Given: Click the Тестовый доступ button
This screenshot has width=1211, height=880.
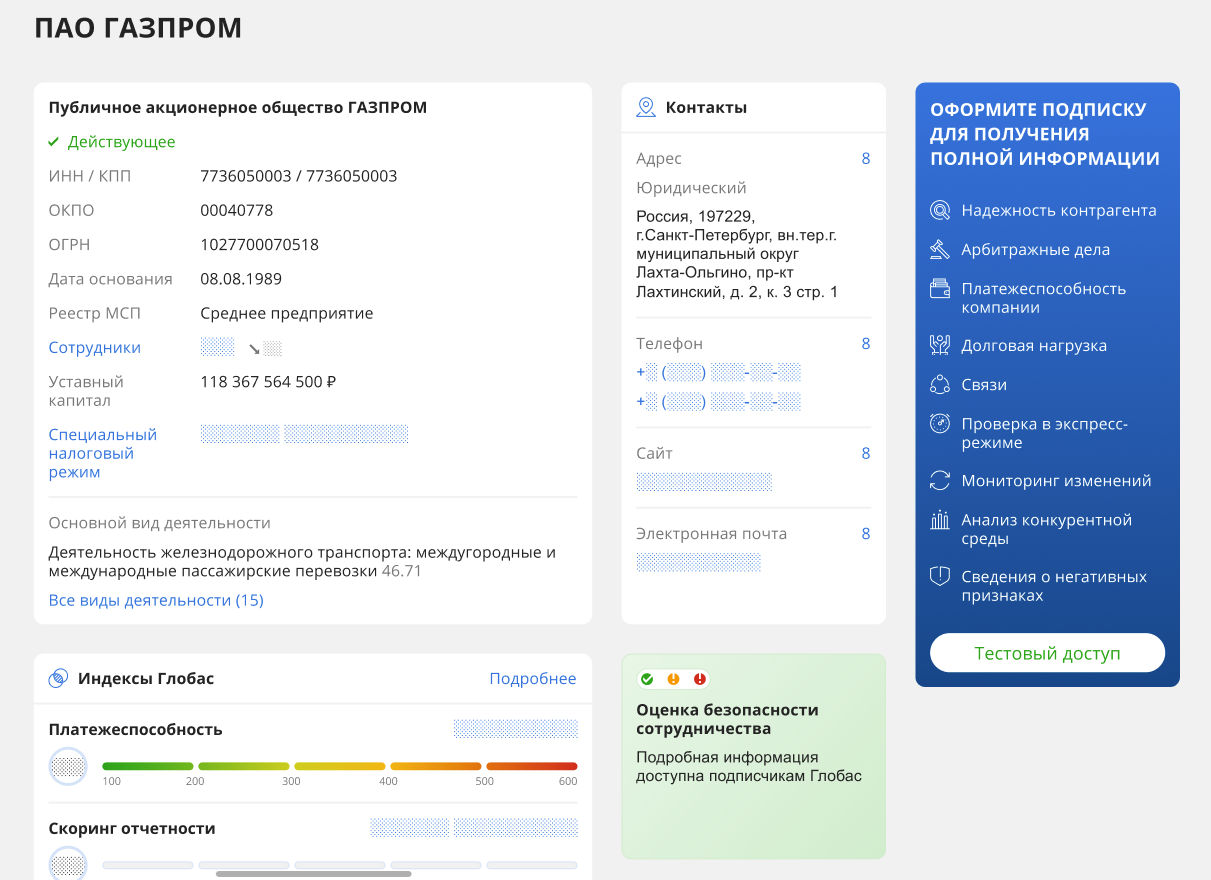Looking at the screenshot, I should 1048,653.
